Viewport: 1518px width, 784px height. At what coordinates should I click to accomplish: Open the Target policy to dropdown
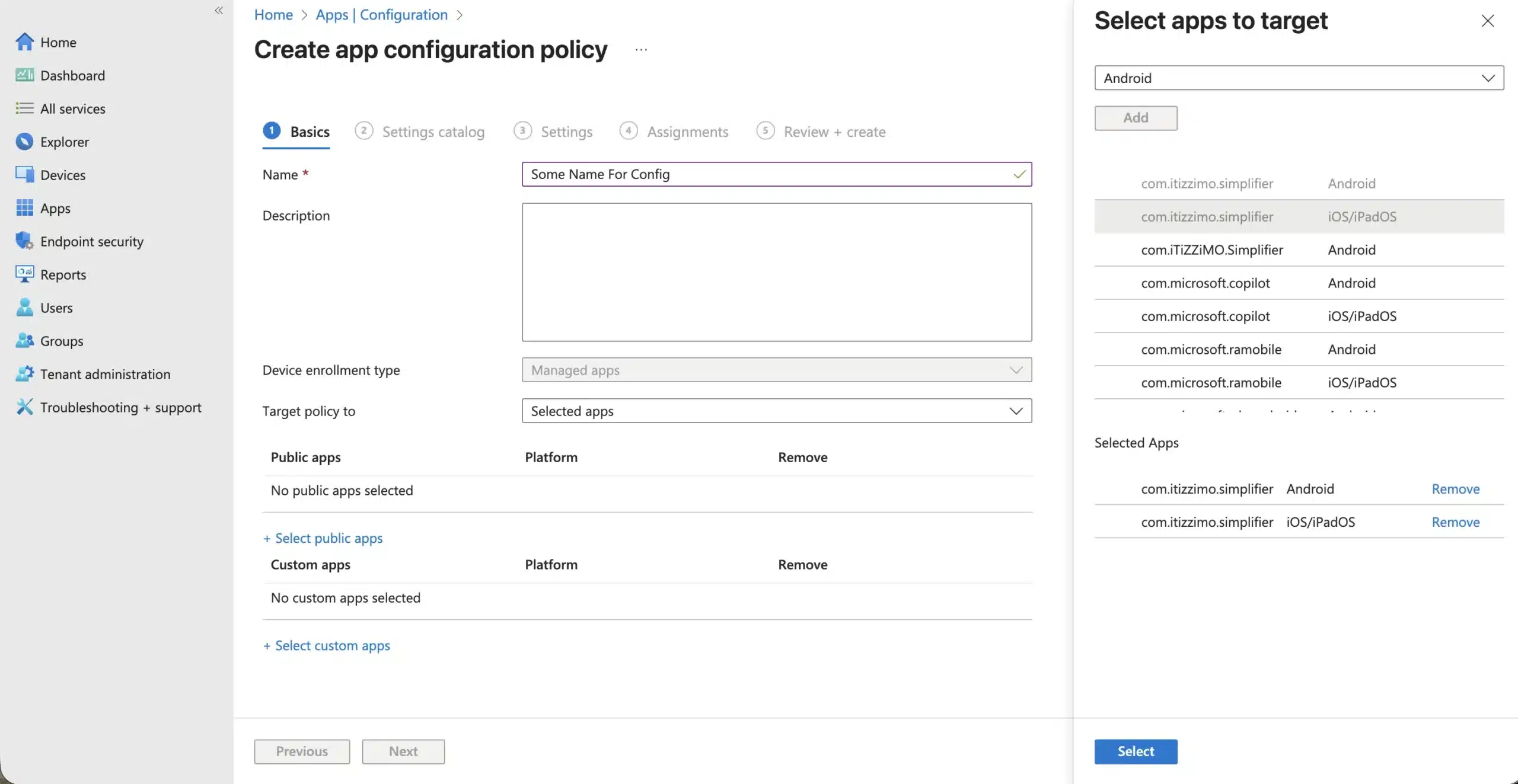pos(776,411)
